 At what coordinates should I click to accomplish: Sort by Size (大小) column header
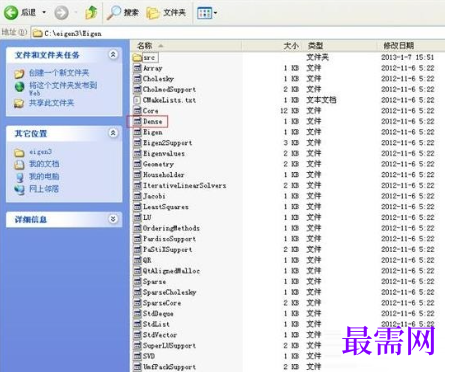tap(272, 46)
